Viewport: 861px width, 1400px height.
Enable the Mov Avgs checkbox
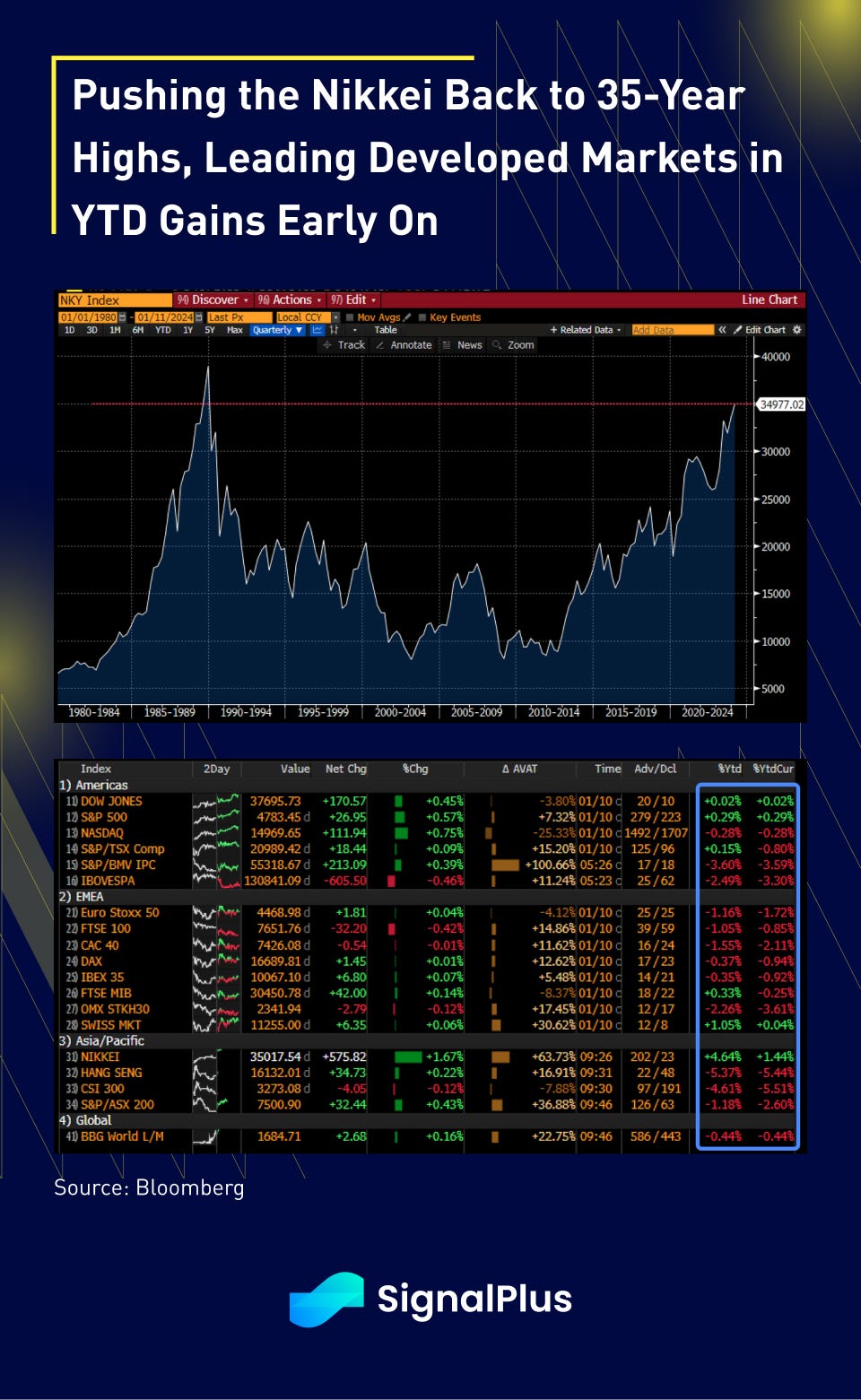click(351, 317)
